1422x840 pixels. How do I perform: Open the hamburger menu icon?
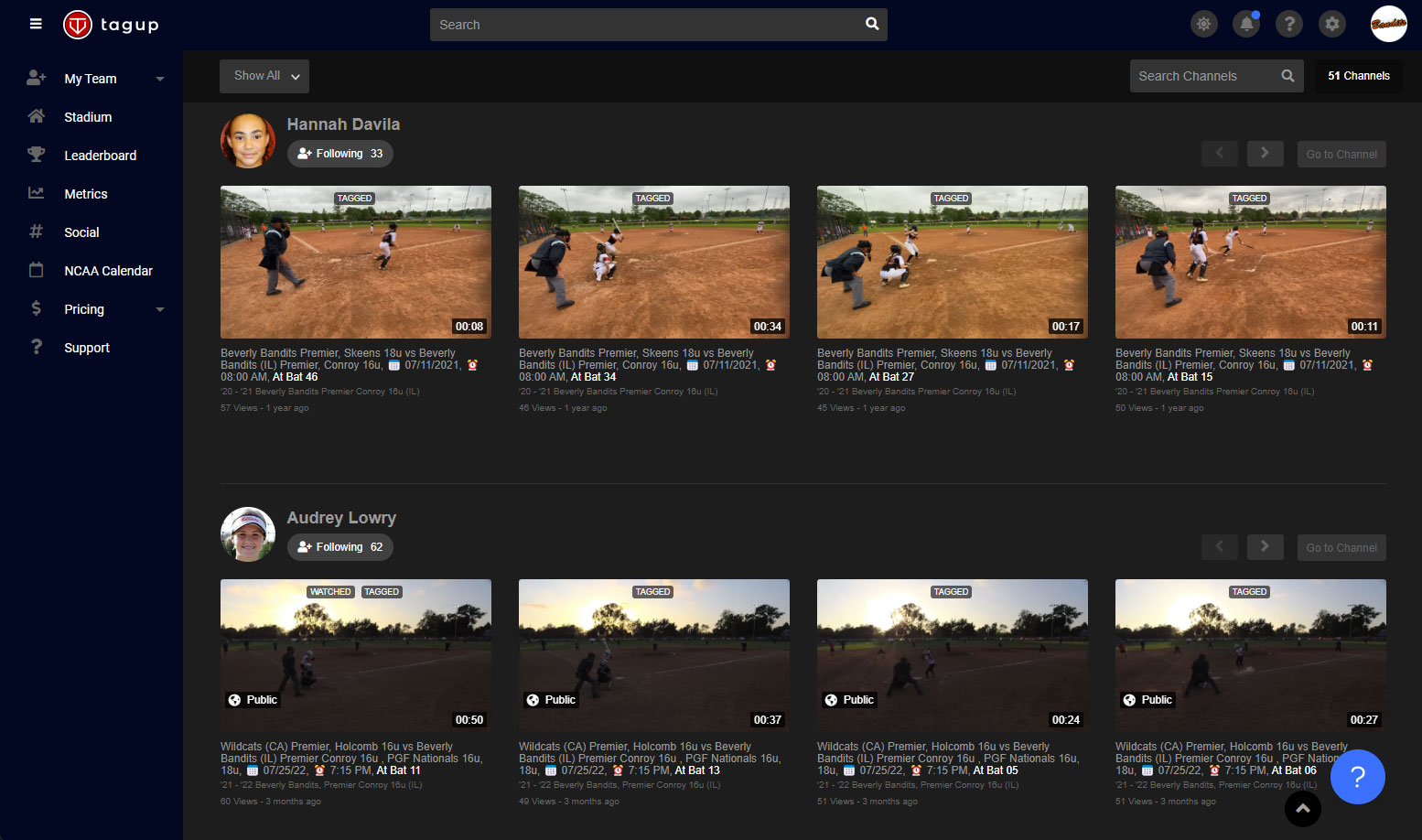[36, 24]
